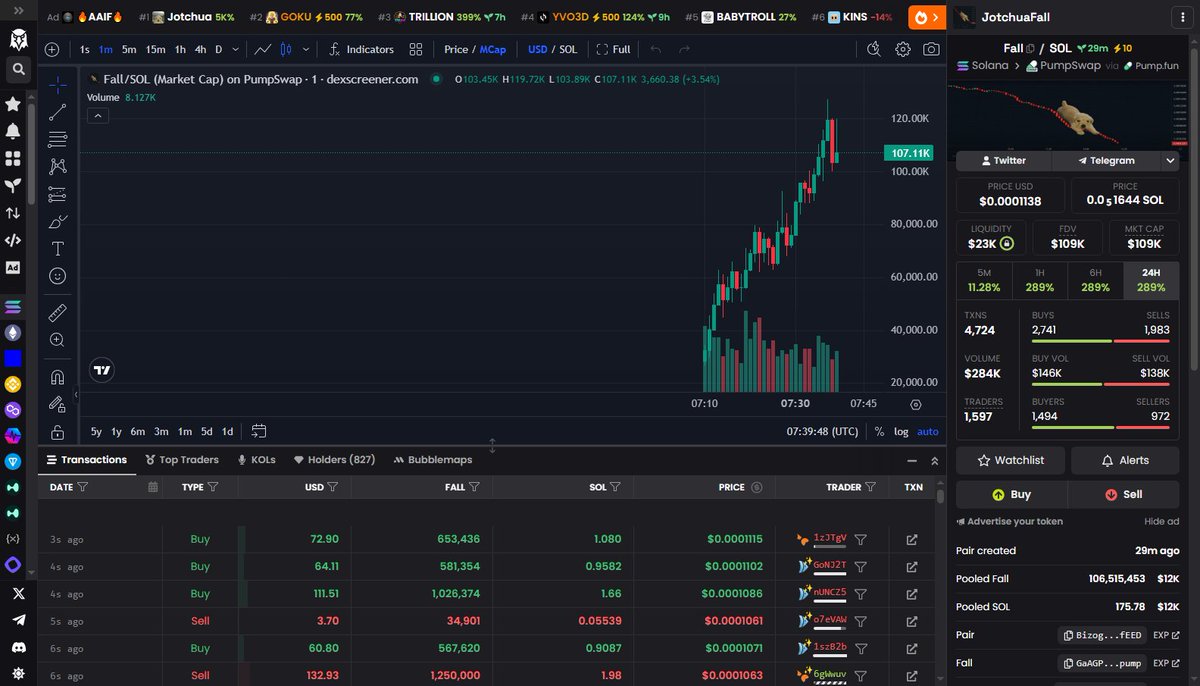Open new pairs sprout icon in sidebar
This screenshot has height=686, width=1200.
[13, 185]
